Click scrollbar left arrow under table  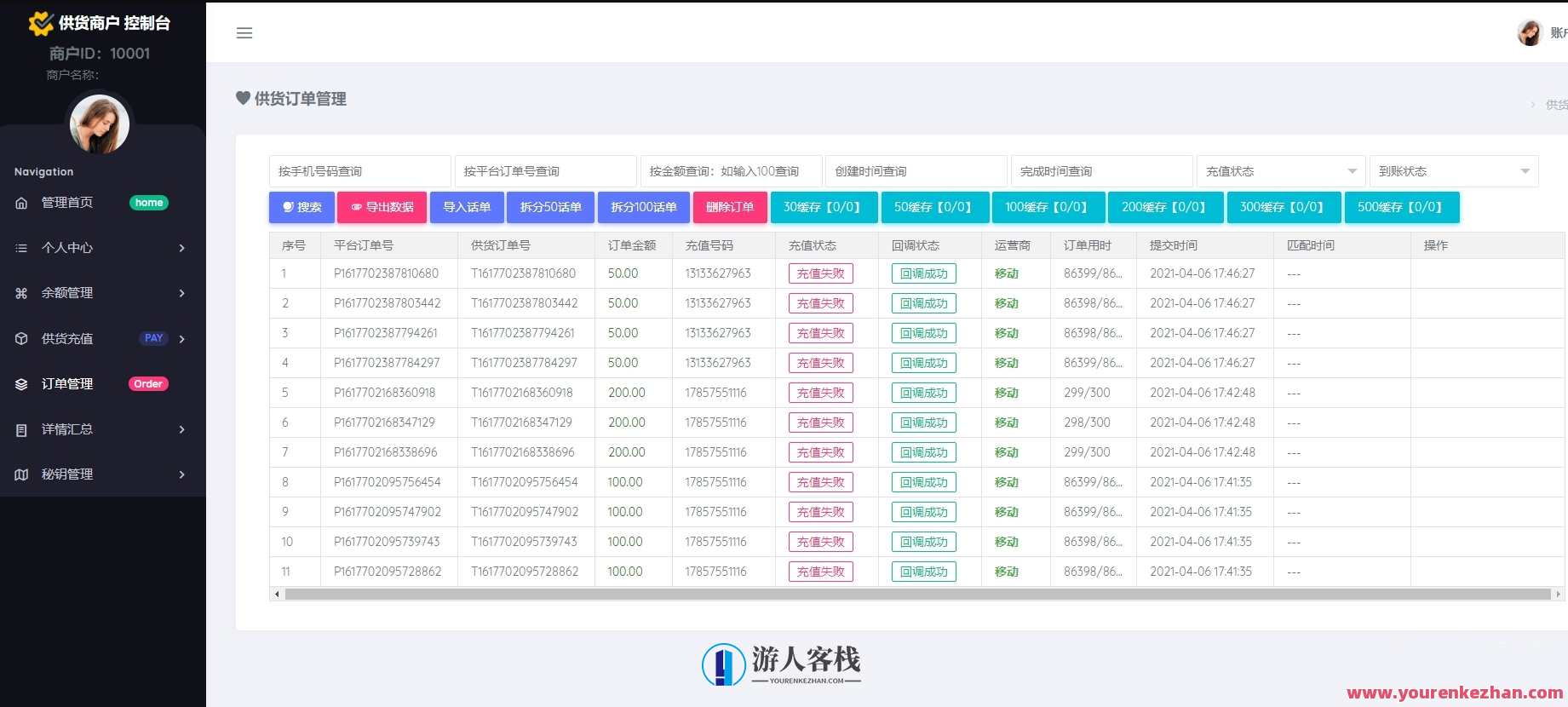[276, 594]
